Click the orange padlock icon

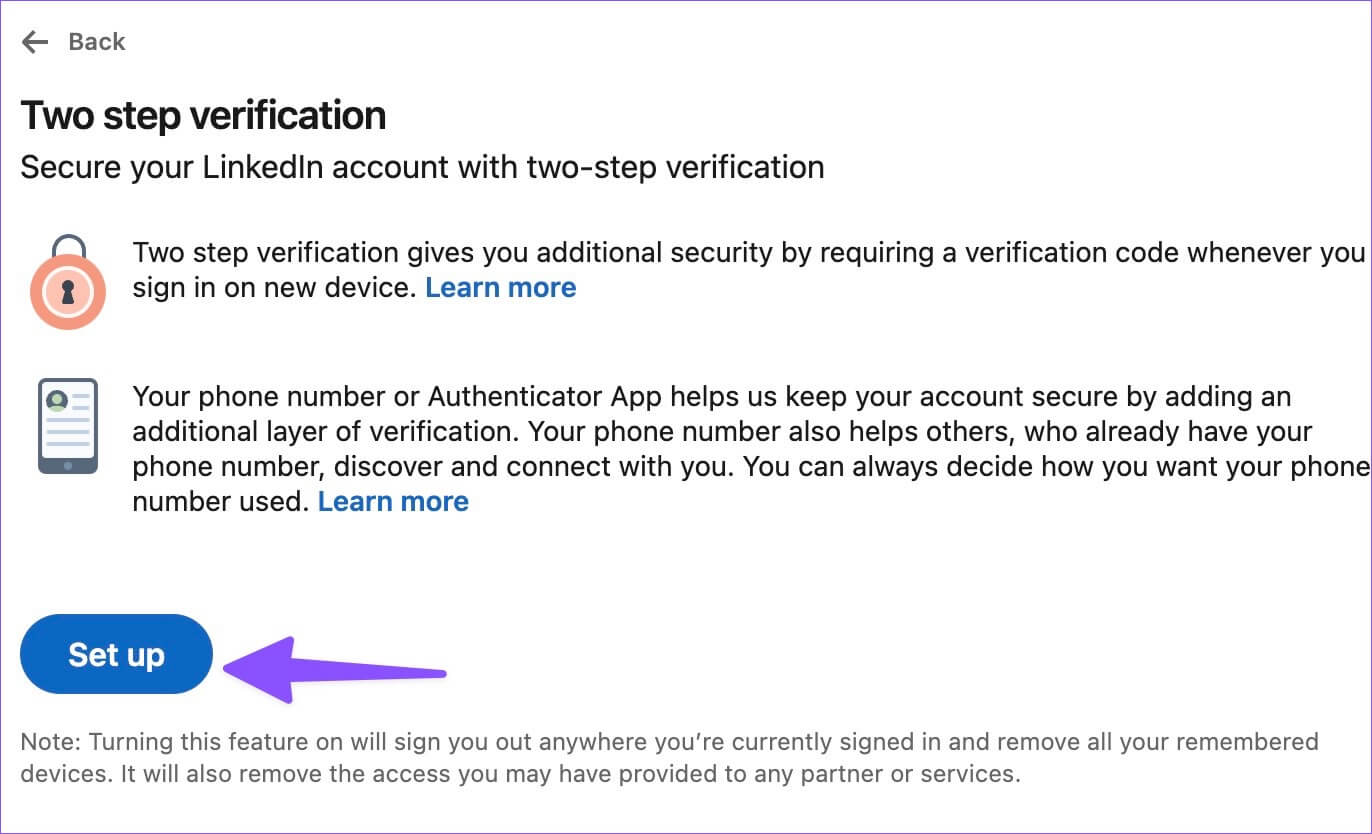point(68,282)
